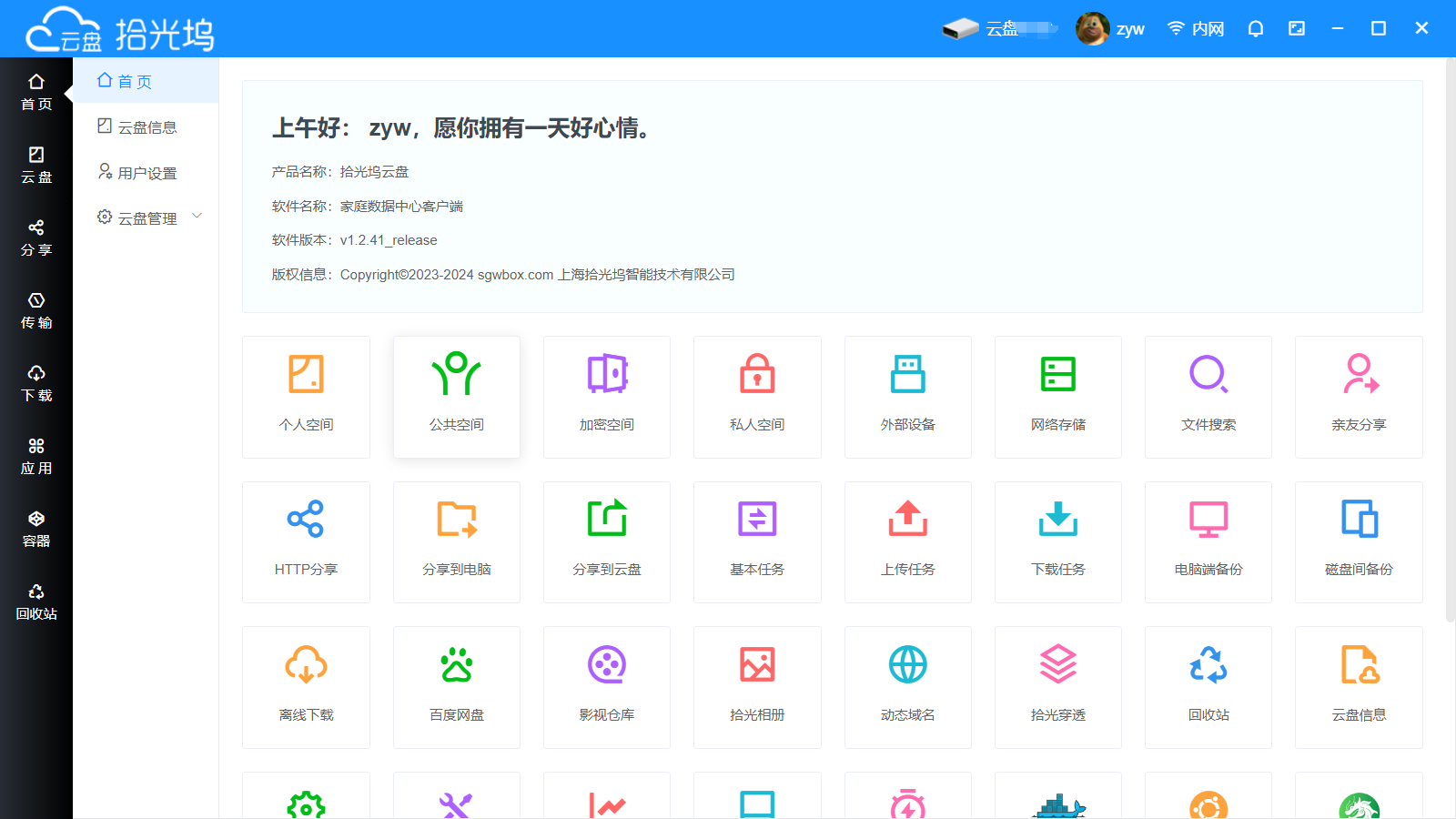Click the red trend-chart icon tile

[x=607, y=796]
